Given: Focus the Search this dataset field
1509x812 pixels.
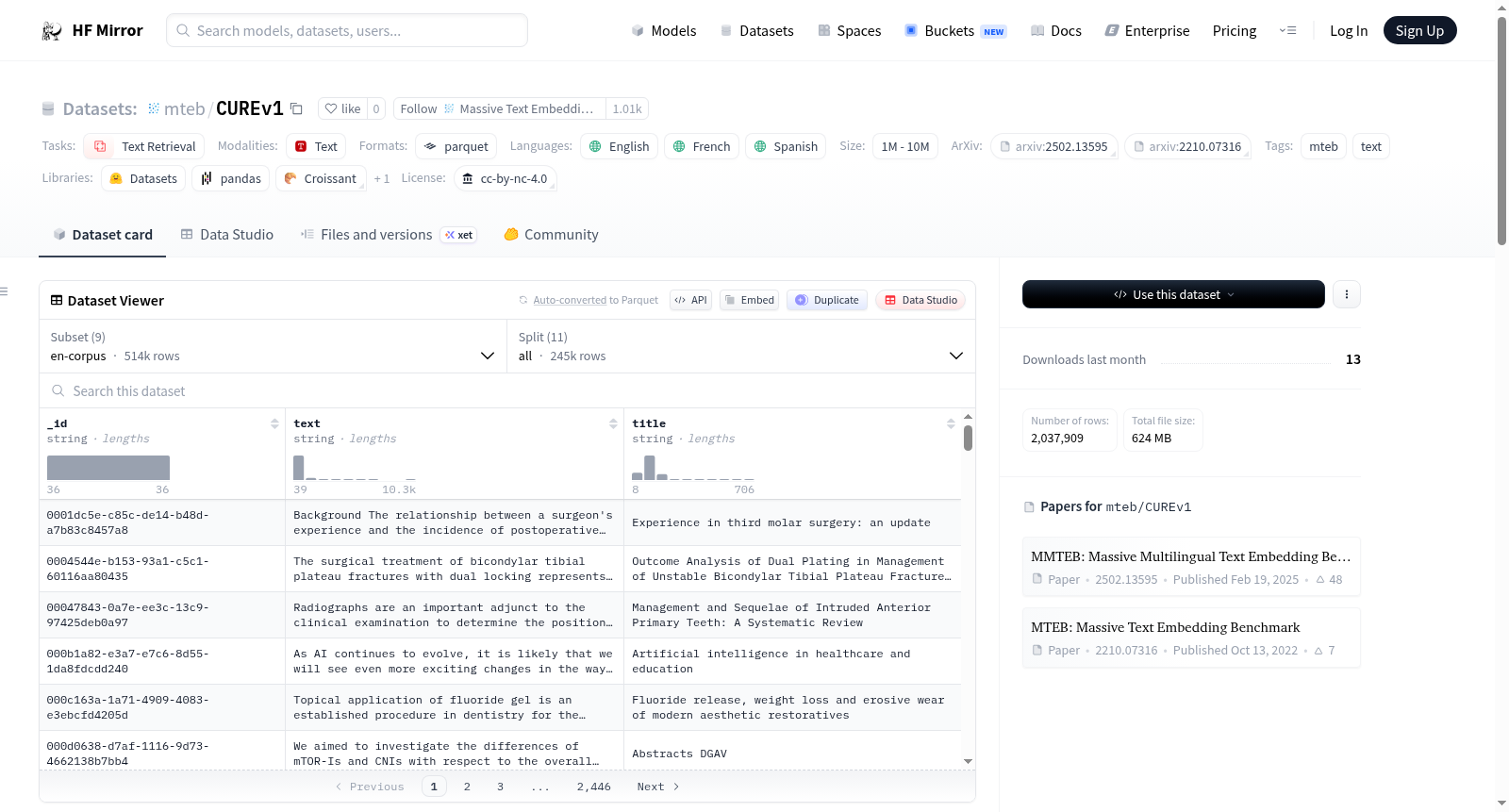Looking at the screenshot, I should point(507,390).
